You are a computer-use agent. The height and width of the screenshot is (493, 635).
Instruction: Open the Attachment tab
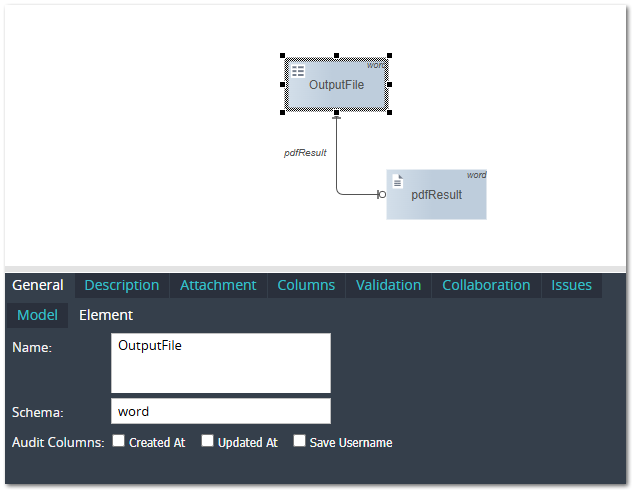[218, 285]
